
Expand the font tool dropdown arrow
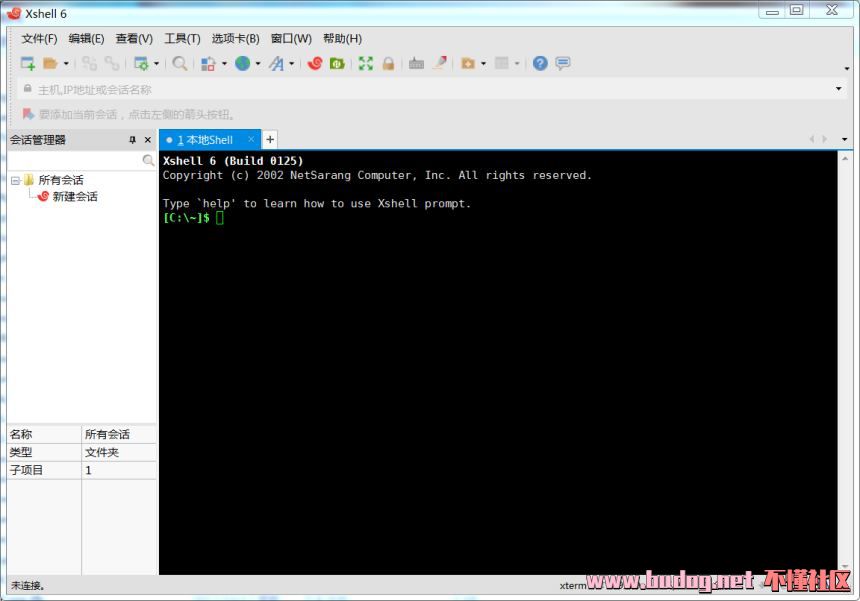coord(291,64)
